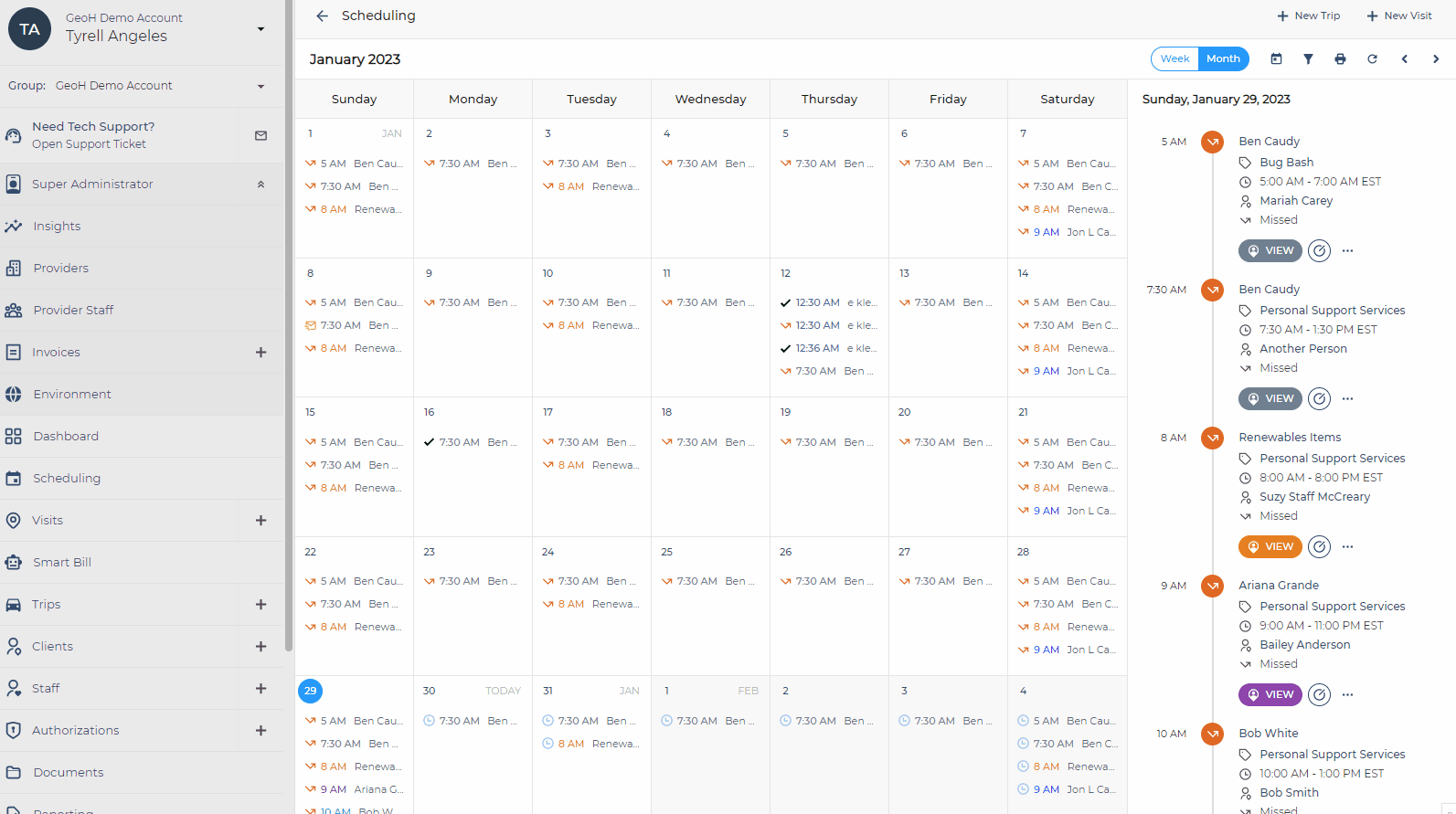The image size is (1456, 814).
Task: Open Insights in the sidebar
Action: (x=57, y=227)
